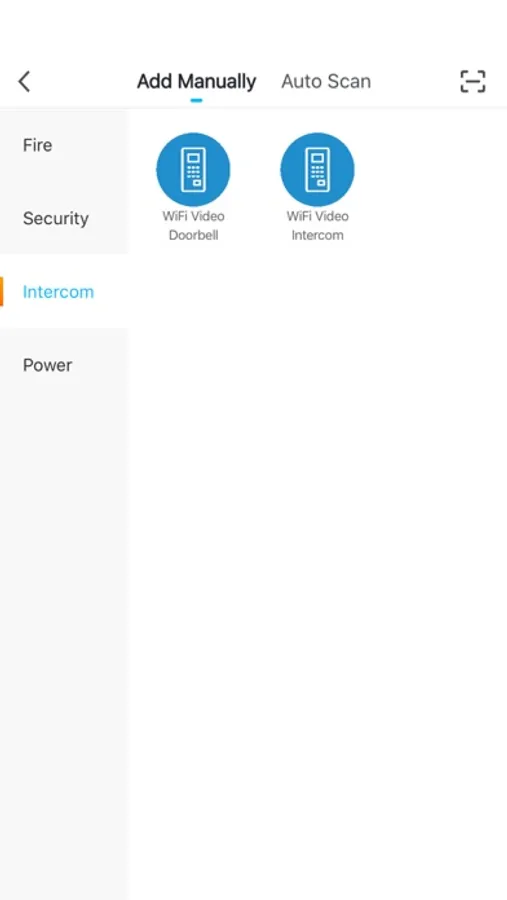Tap the keypad graphic inside the Intercom circle
This screenshot has height=900, width=507.
[x=318, y=169]
